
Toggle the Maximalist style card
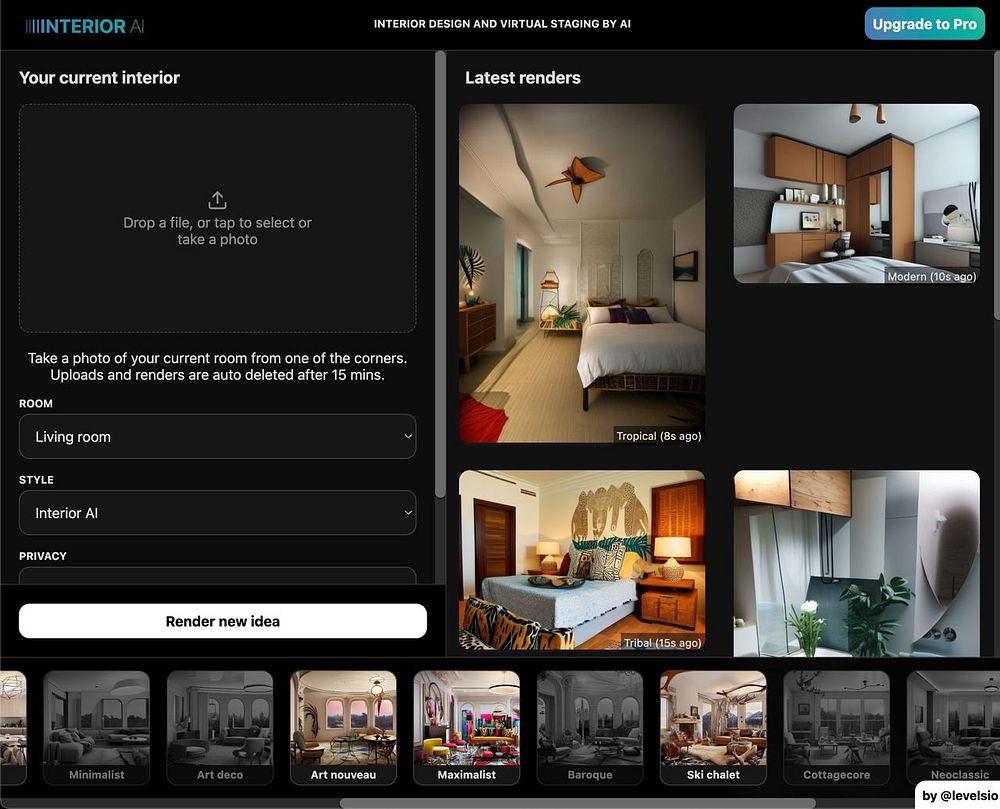(467, 727)
